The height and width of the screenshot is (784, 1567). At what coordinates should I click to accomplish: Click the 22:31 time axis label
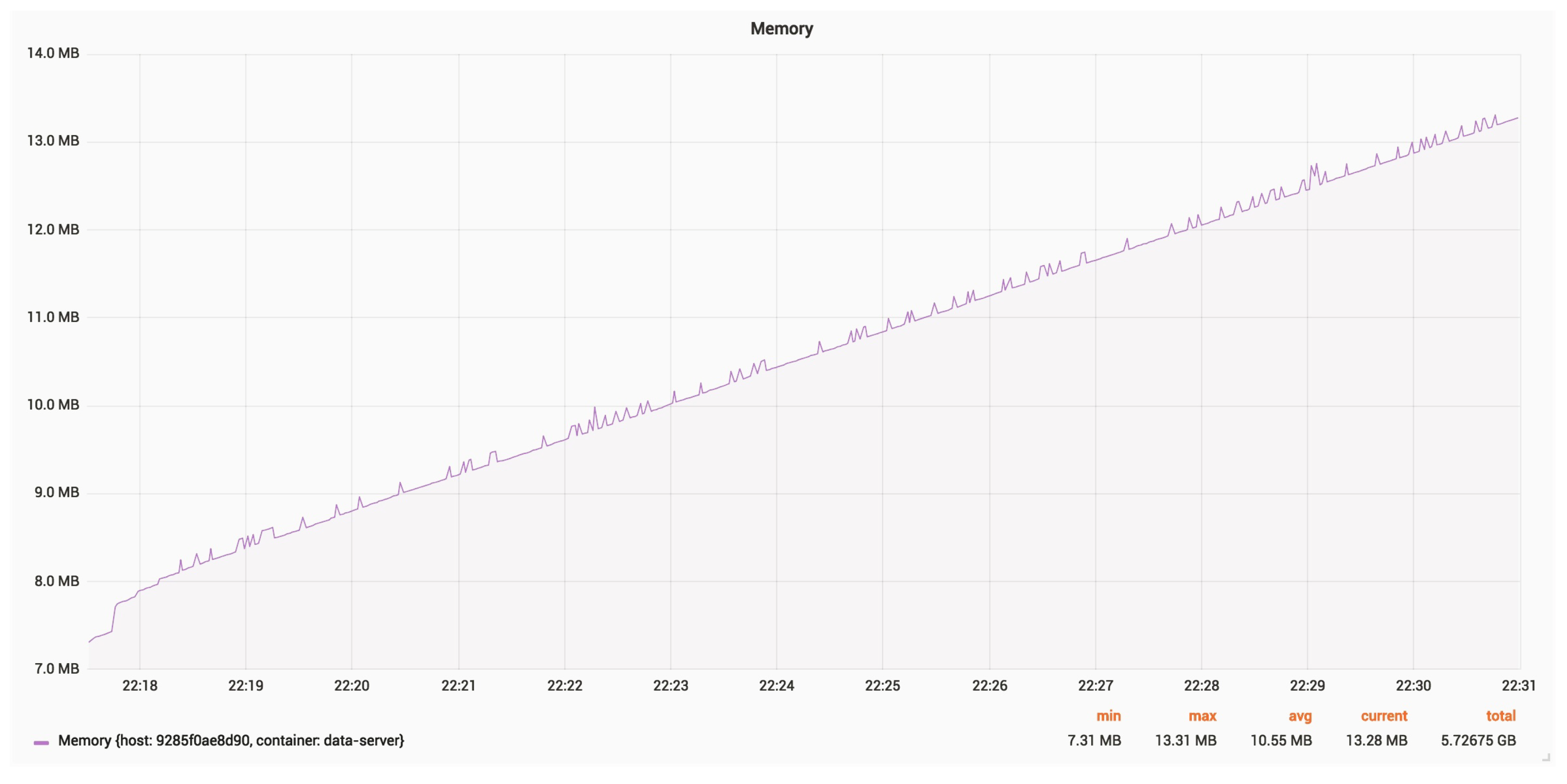click(1518, 686)
